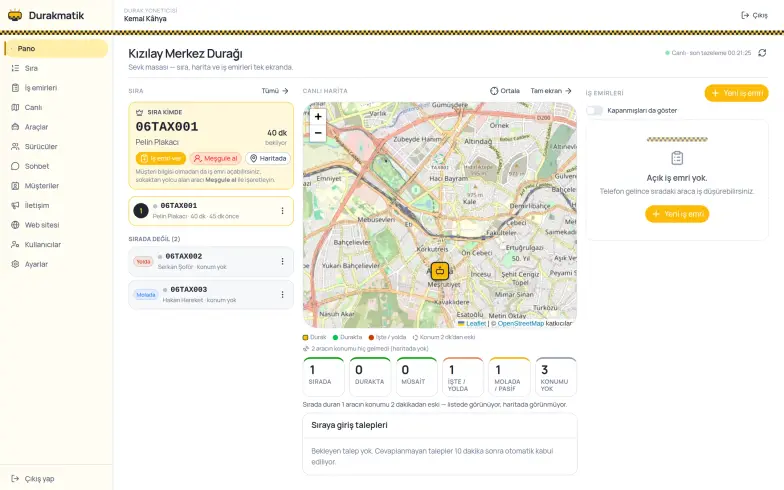Click the Sohbet chat bubble icon
Screen dimensions: 784x490
coord(15,166)
